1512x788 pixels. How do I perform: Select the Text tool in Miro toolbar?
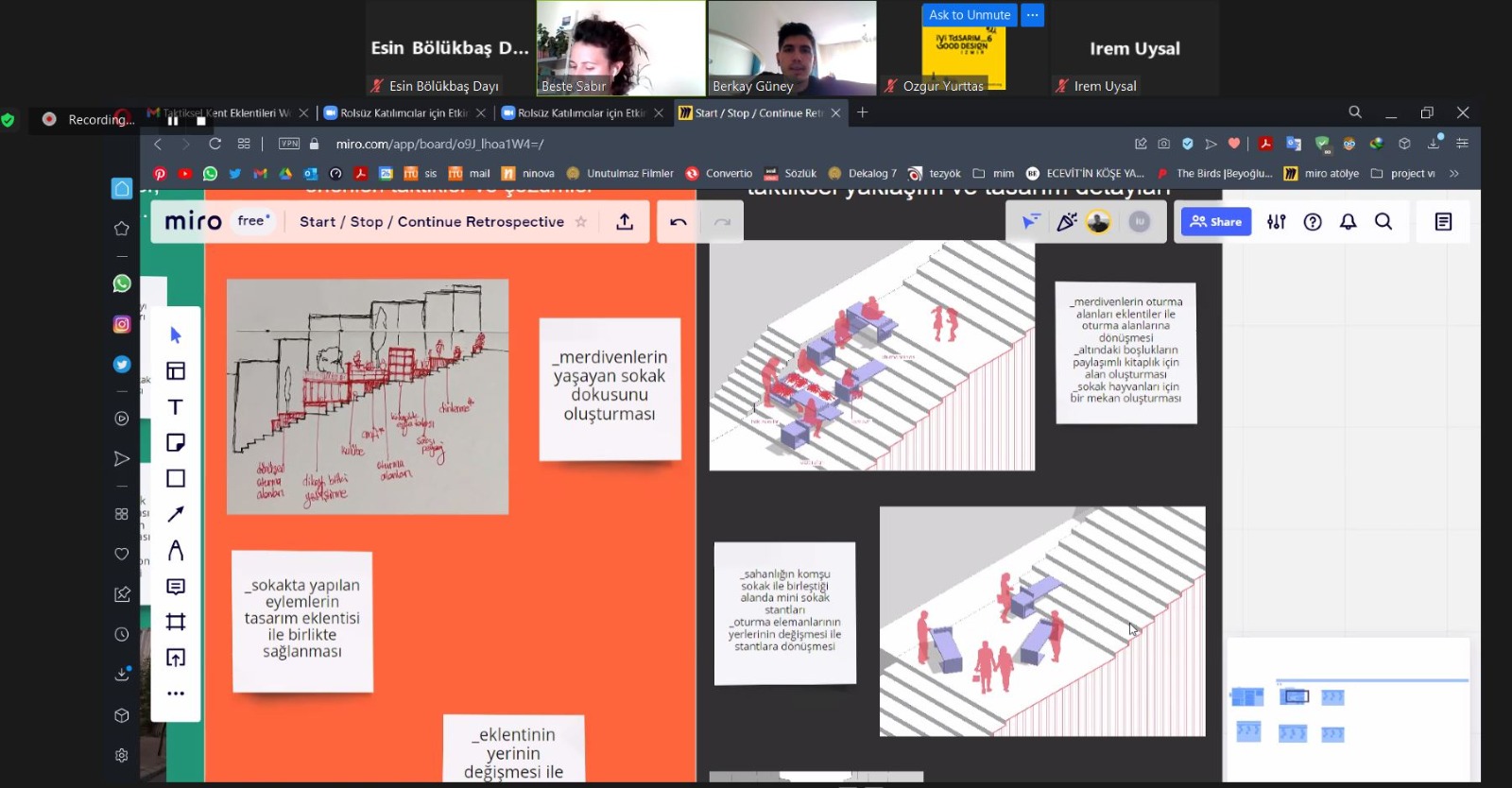coord(176,407)
